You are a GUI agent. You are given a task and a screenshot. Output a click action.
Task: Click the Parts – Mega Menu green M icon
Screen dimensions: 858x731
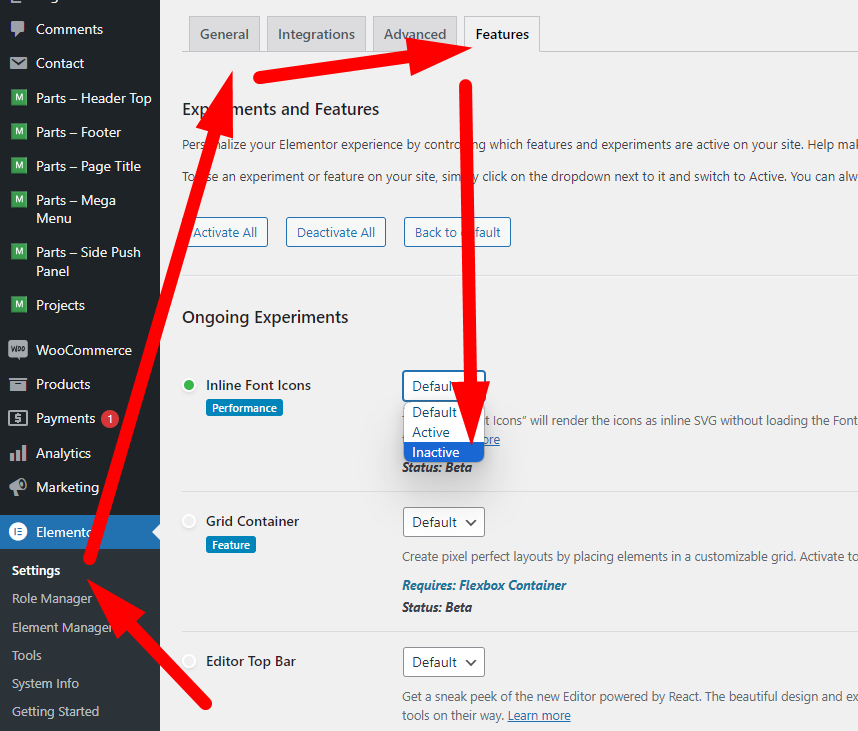pyautogui.click(x=19, y=200)
